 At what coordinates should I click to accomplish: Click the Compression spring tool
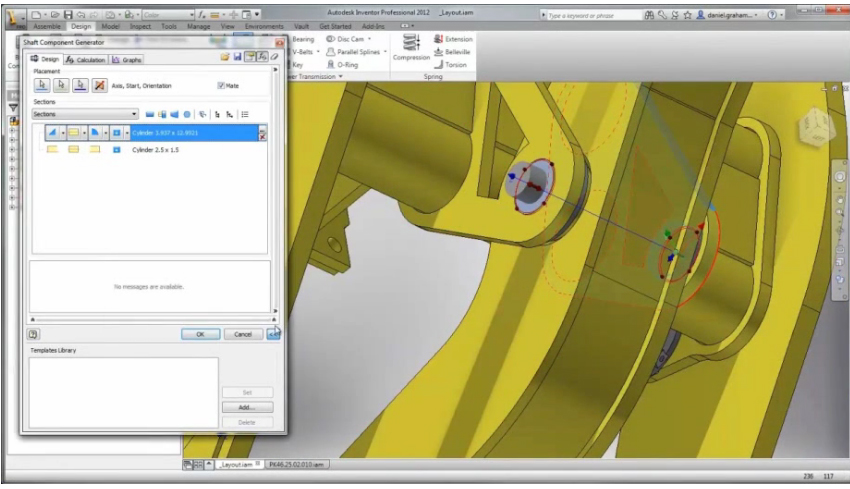pyautogui.click(x=410, y=47)
